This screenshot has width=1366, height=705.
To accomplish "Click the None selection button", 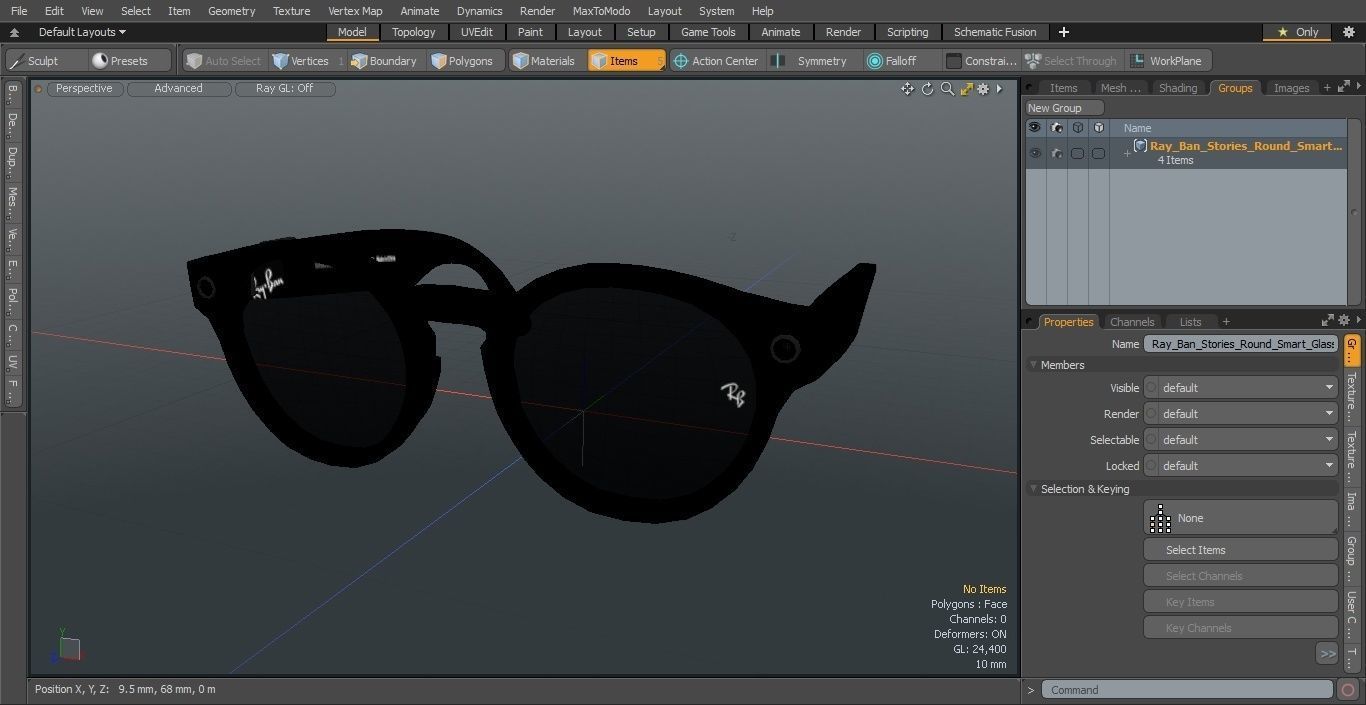I will 1240,518.
